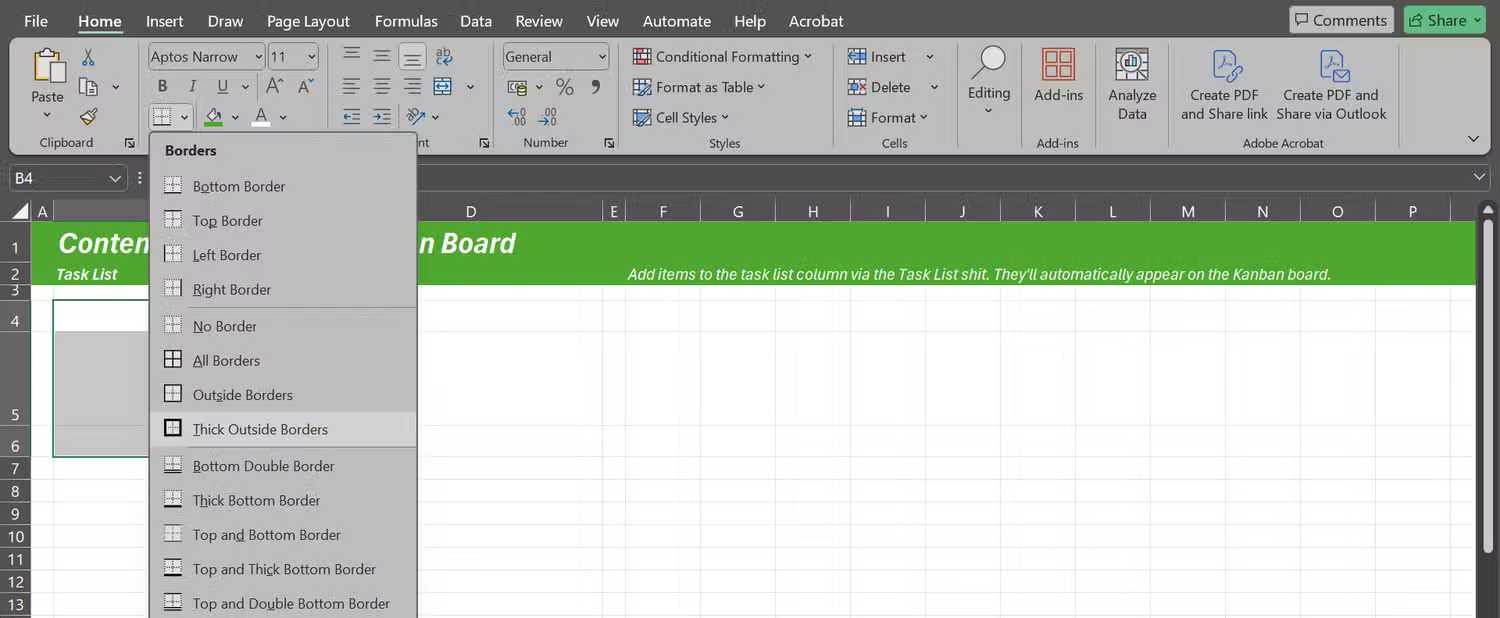This screenshot has width=1500, height=618.
Task: Toggle Align Right horizontal alignment
Action: (412, 87)
